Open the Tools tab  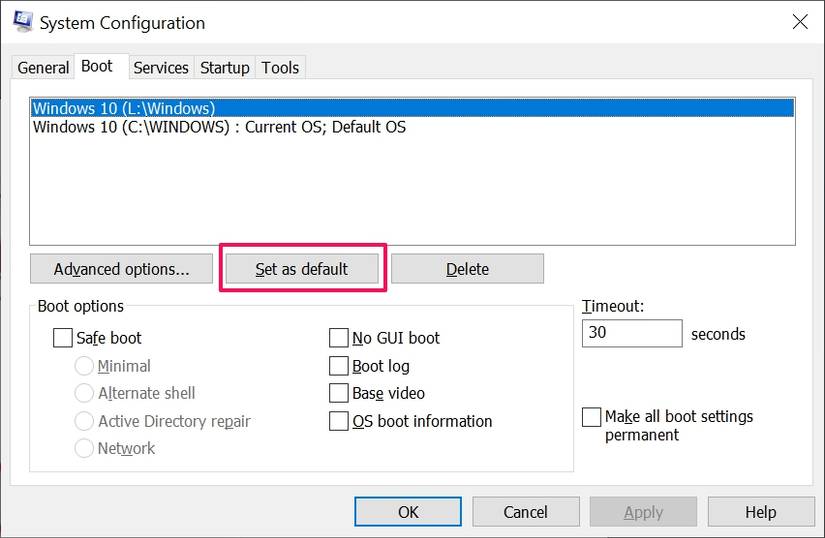click(280, 68)
